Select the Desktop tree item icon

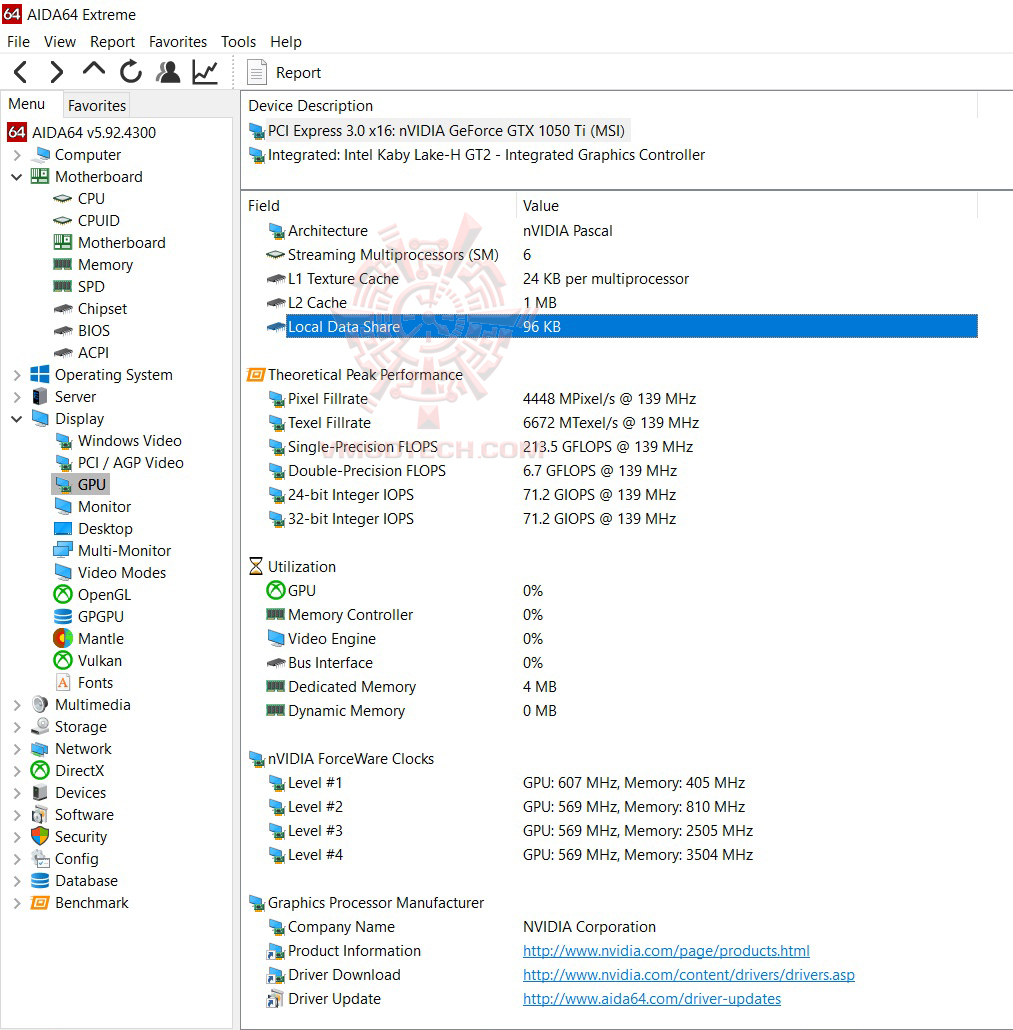63,529
